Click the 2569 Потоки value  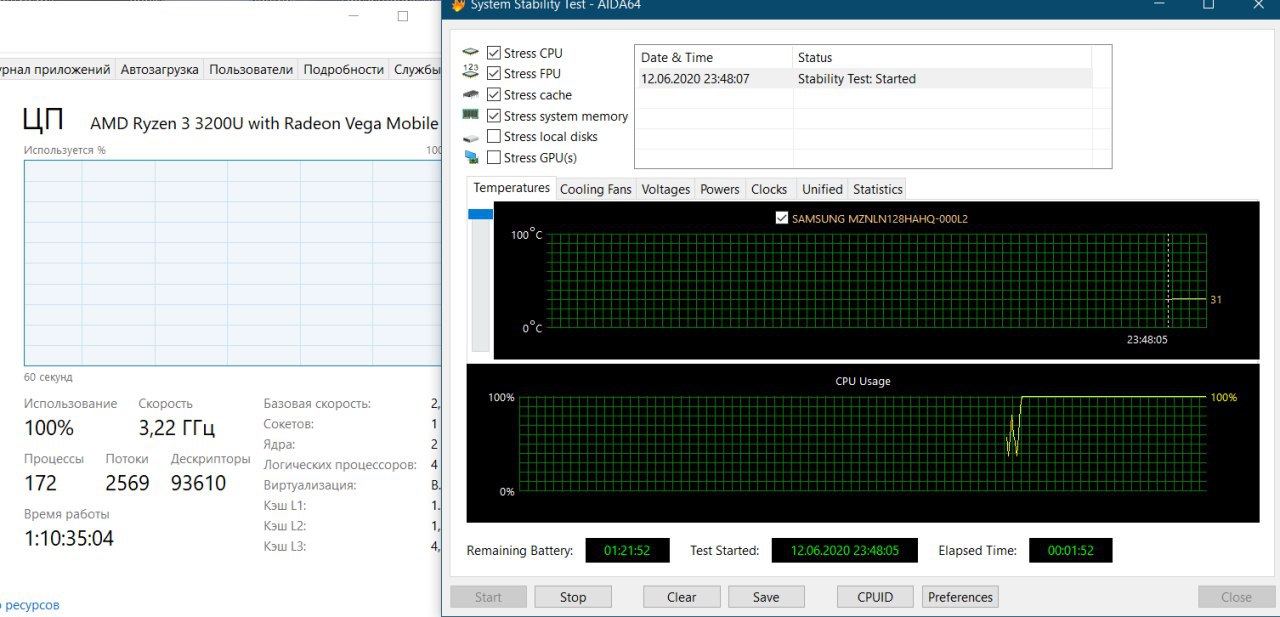pyautogui.click(x=127, y=483)
